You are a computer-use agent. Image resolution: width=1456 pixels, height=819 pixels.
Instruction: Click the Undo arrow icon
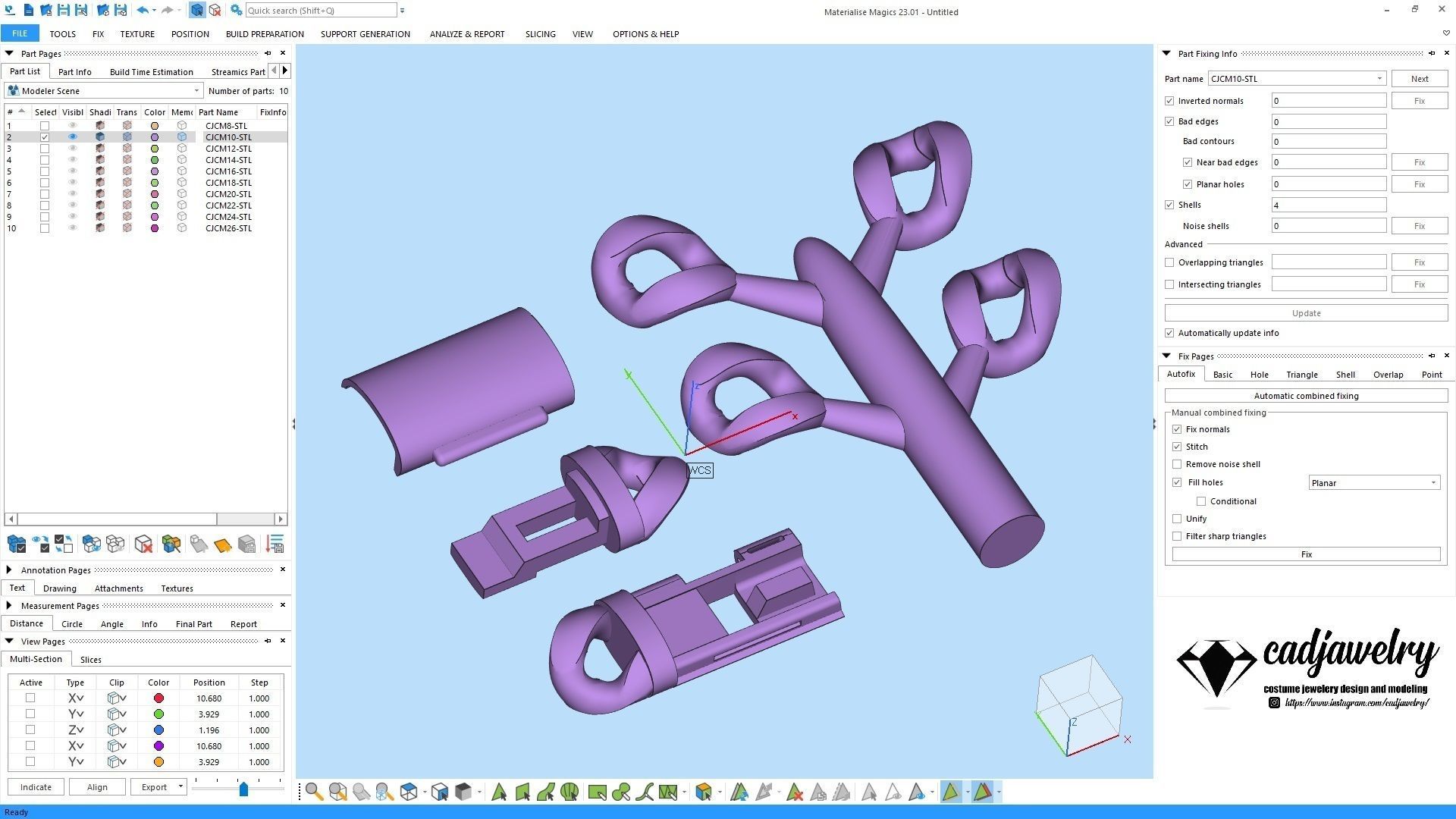[x=142, y=11]
